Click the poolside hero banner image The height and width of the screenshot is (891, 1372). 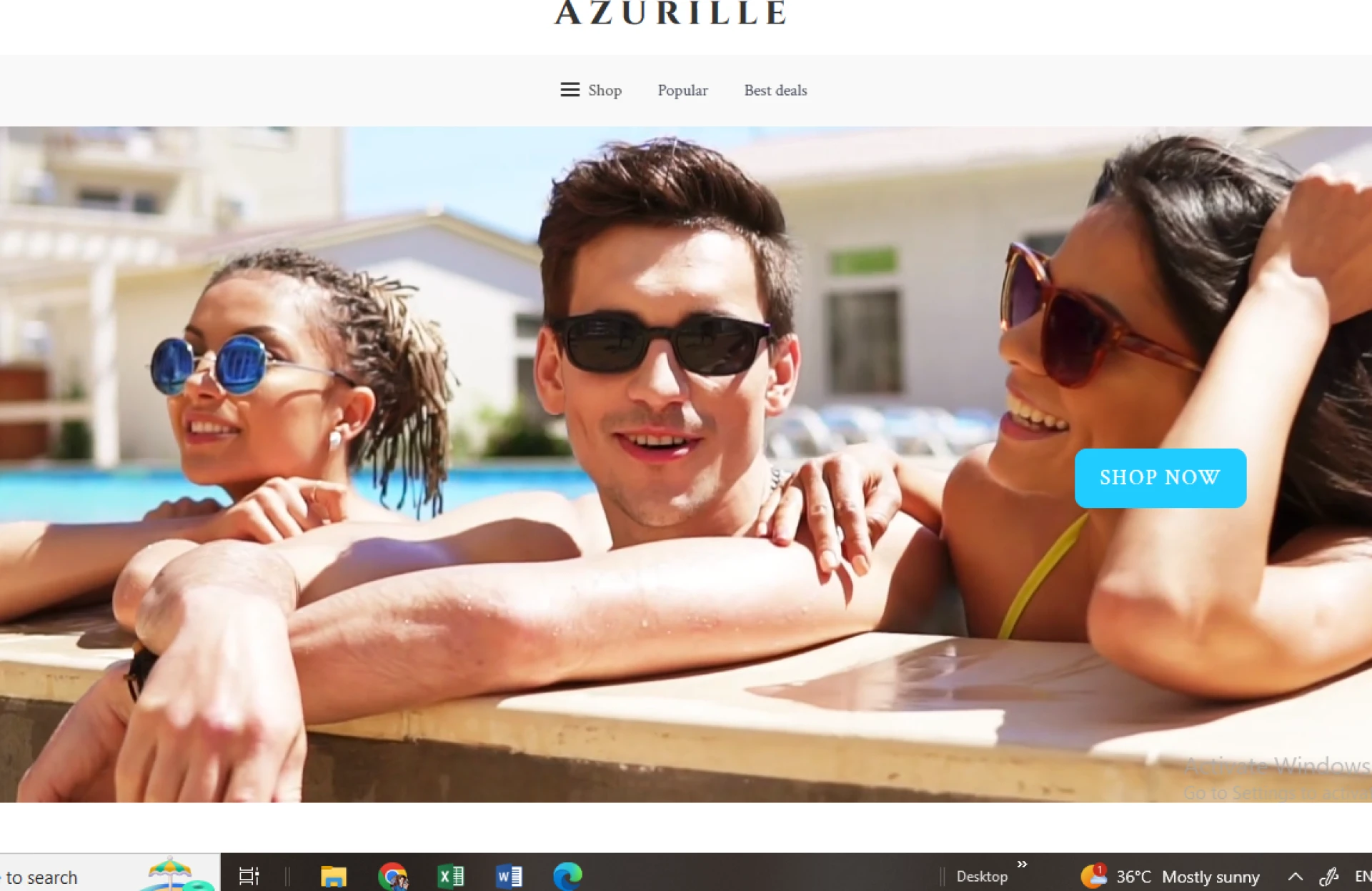[686, 464]
